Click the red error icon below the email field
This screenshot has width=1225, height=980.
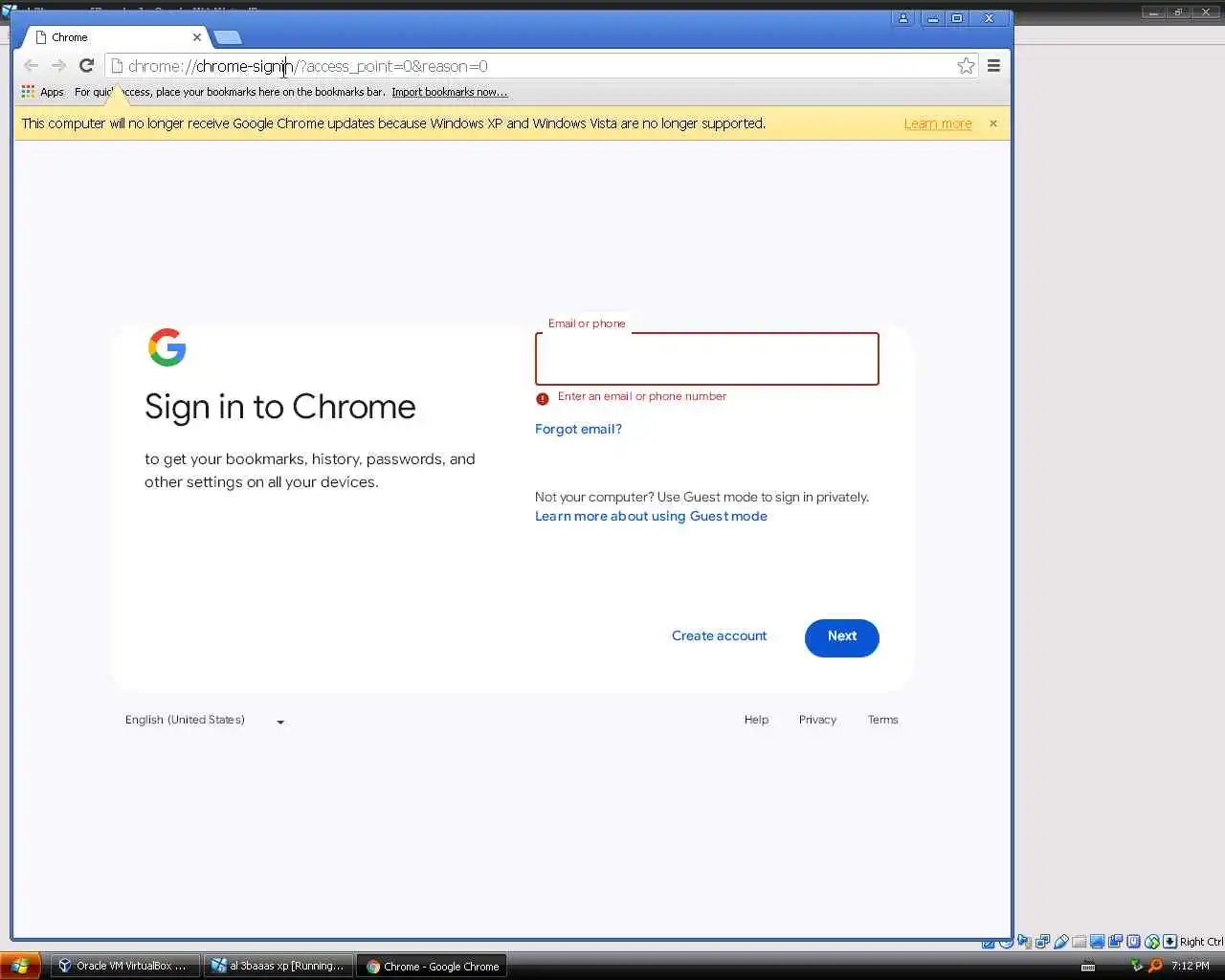click(543, 398)
